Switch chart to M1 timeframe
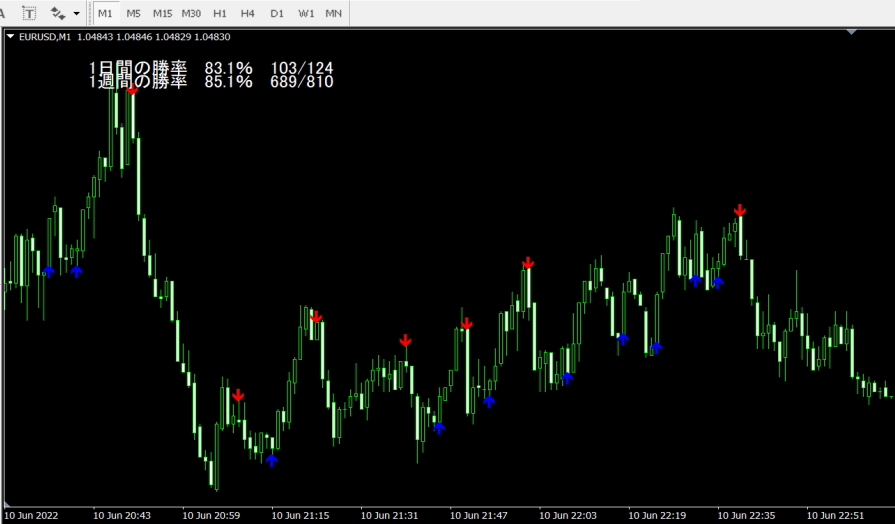 click(105, 13)
